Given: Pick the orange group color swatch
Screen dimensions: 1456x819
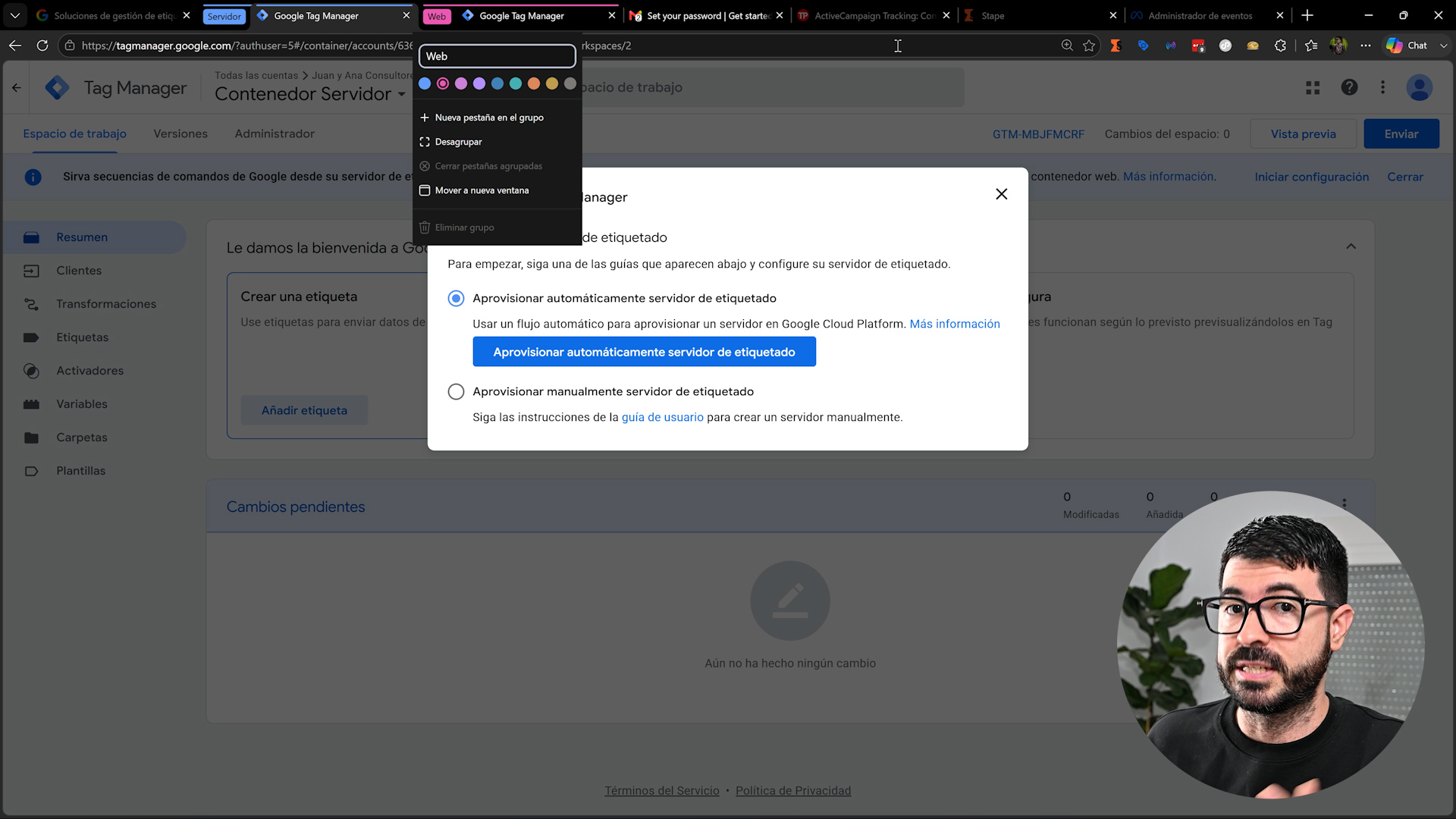Looking at the screenshot, I should (534, 83).
